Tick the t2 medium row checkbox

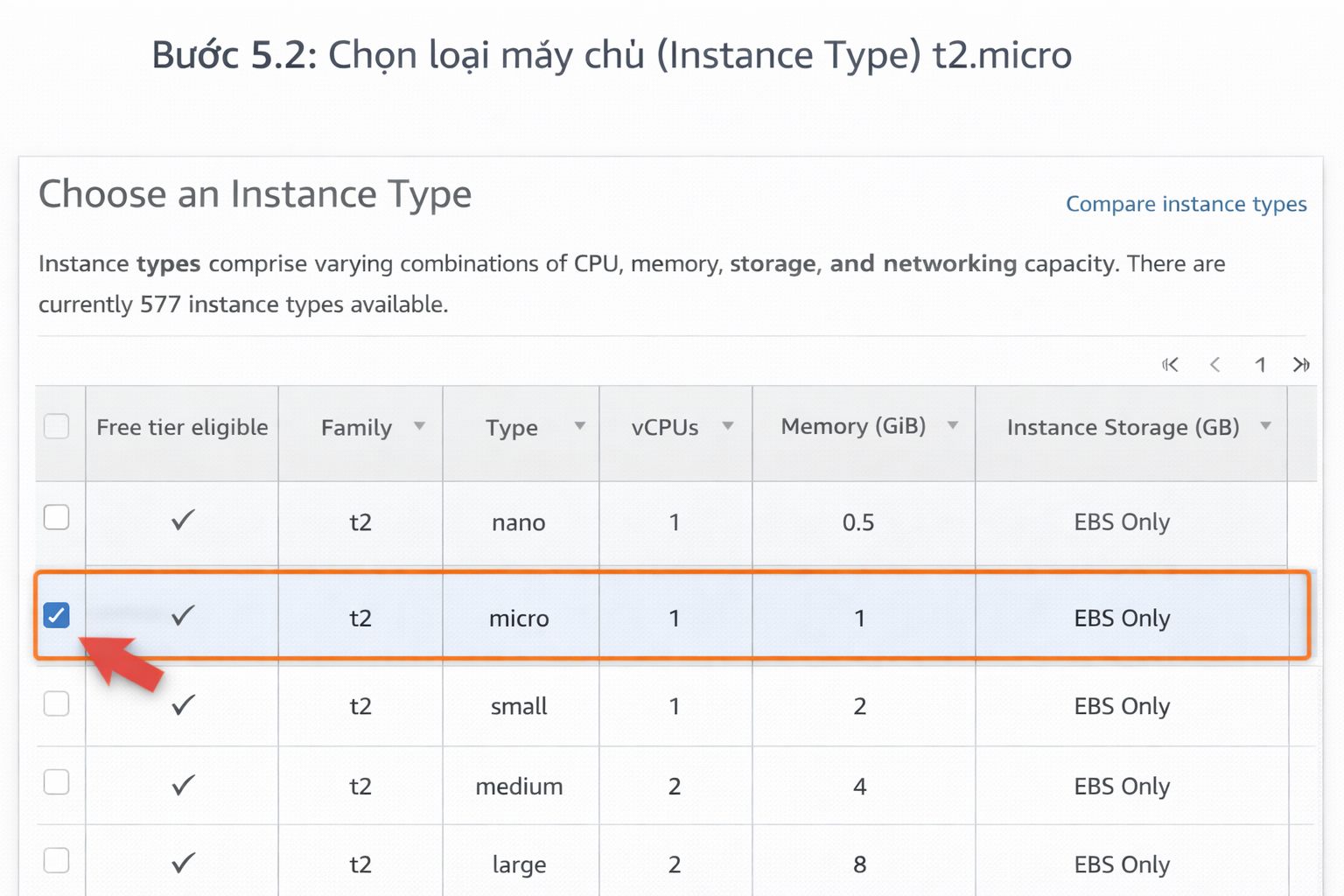(57, 781)
